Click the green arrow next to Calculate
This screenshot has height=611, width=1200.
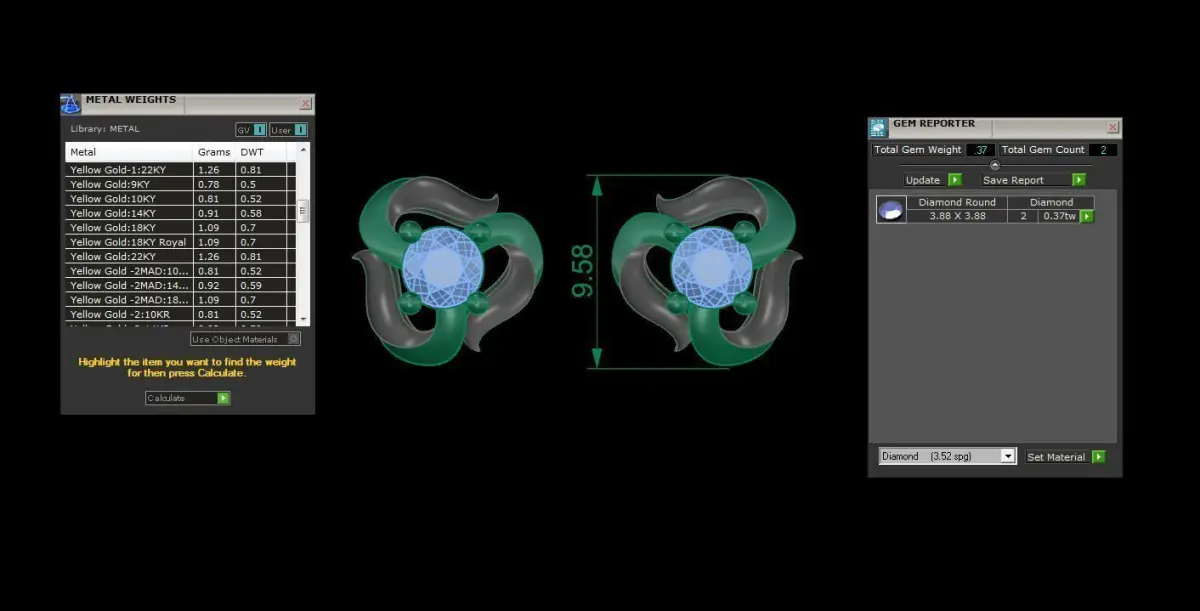pyautogui.click(x=224, y=398)
